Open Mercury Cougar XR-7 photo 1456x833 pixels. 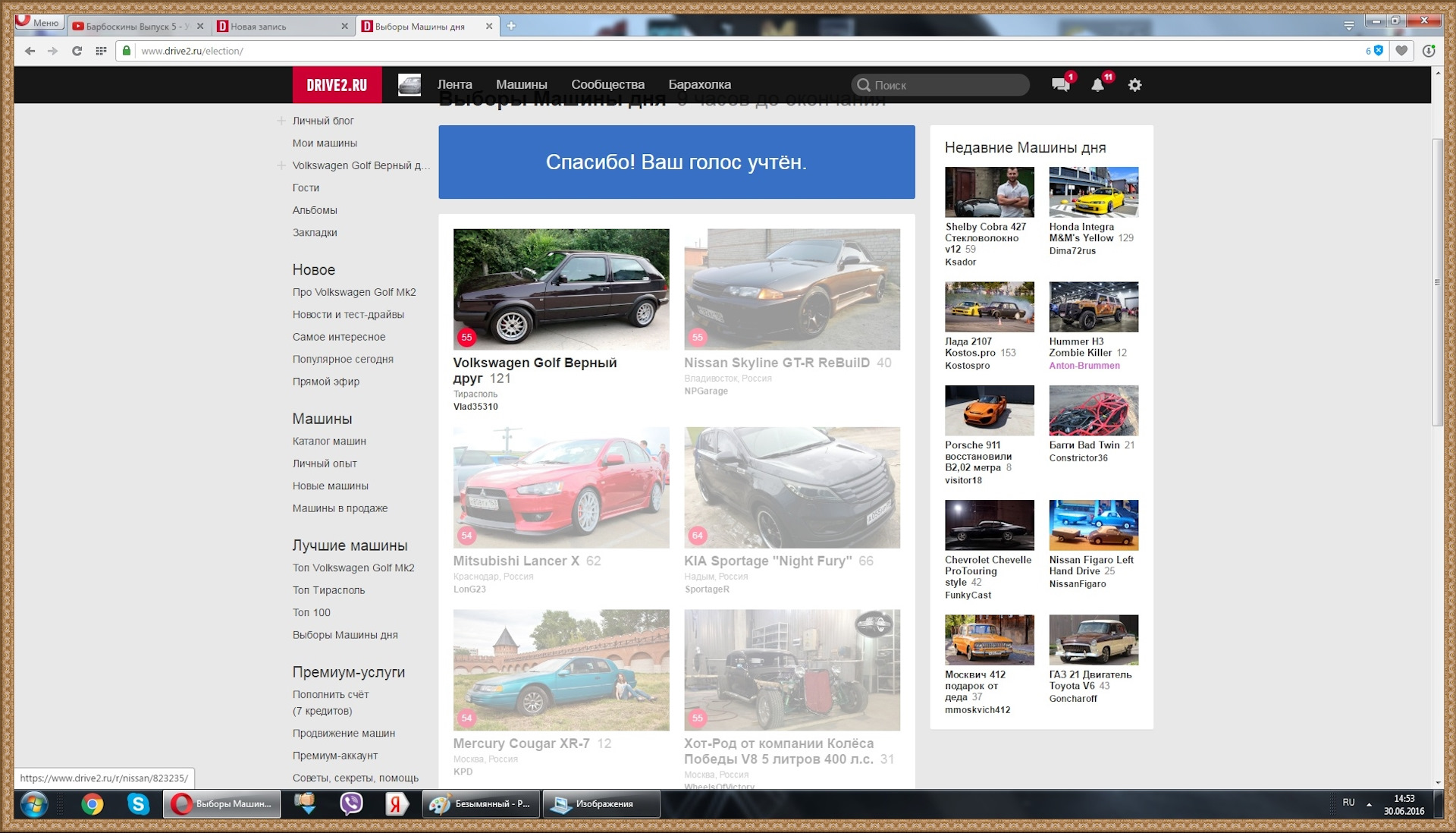click(561, 670)
